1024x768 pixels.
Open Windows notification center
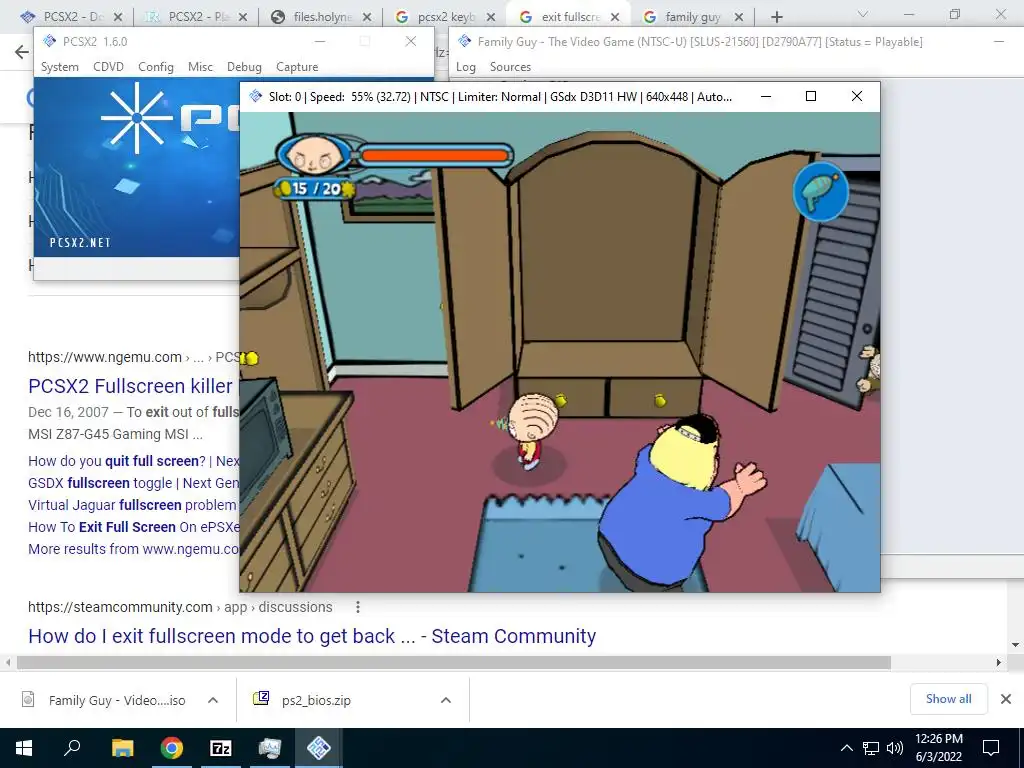click(991, 748)
